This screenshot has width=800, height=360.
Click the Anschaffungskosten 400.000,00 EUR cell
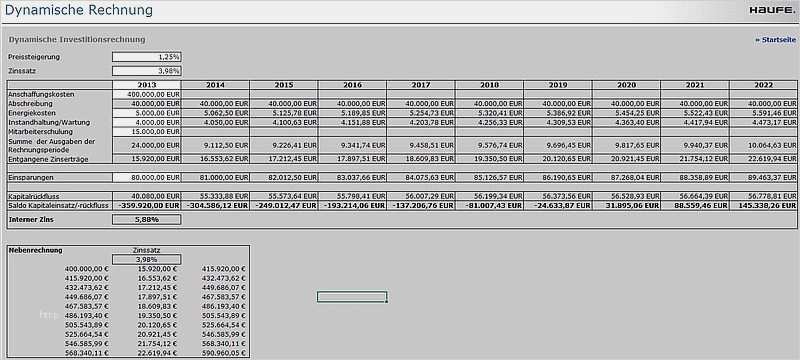click(x=146, y=94)
